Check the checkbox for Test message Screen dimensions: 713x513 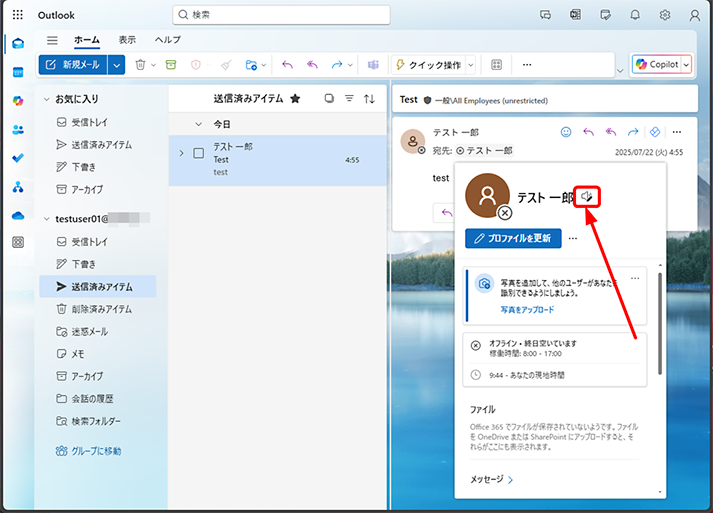[199, 153]
